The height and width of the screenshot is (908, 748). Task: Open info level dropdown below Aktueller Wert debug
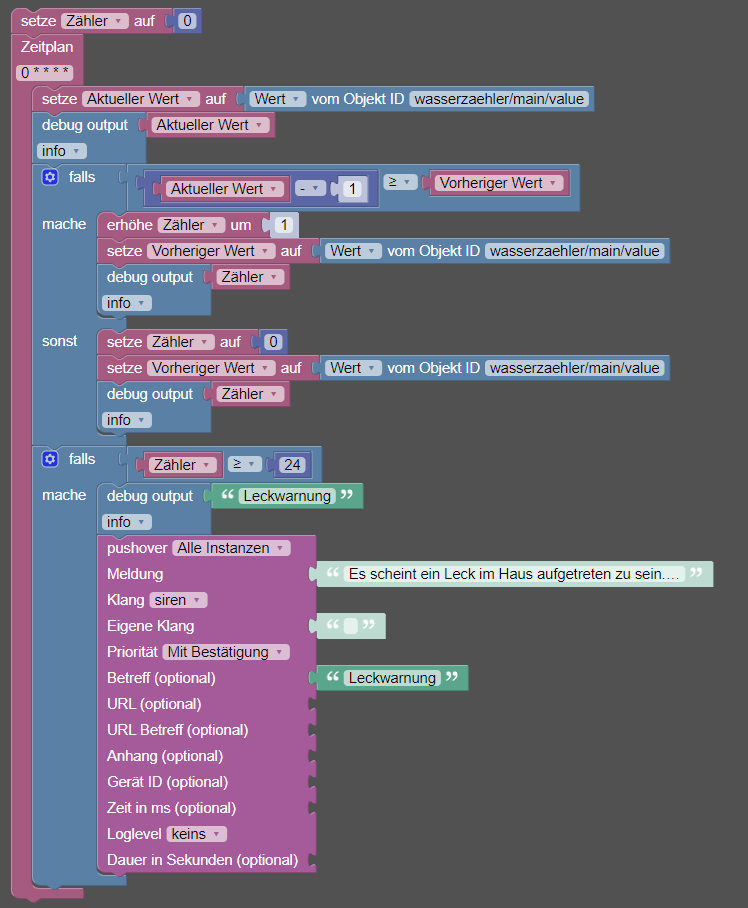point(61,151)
